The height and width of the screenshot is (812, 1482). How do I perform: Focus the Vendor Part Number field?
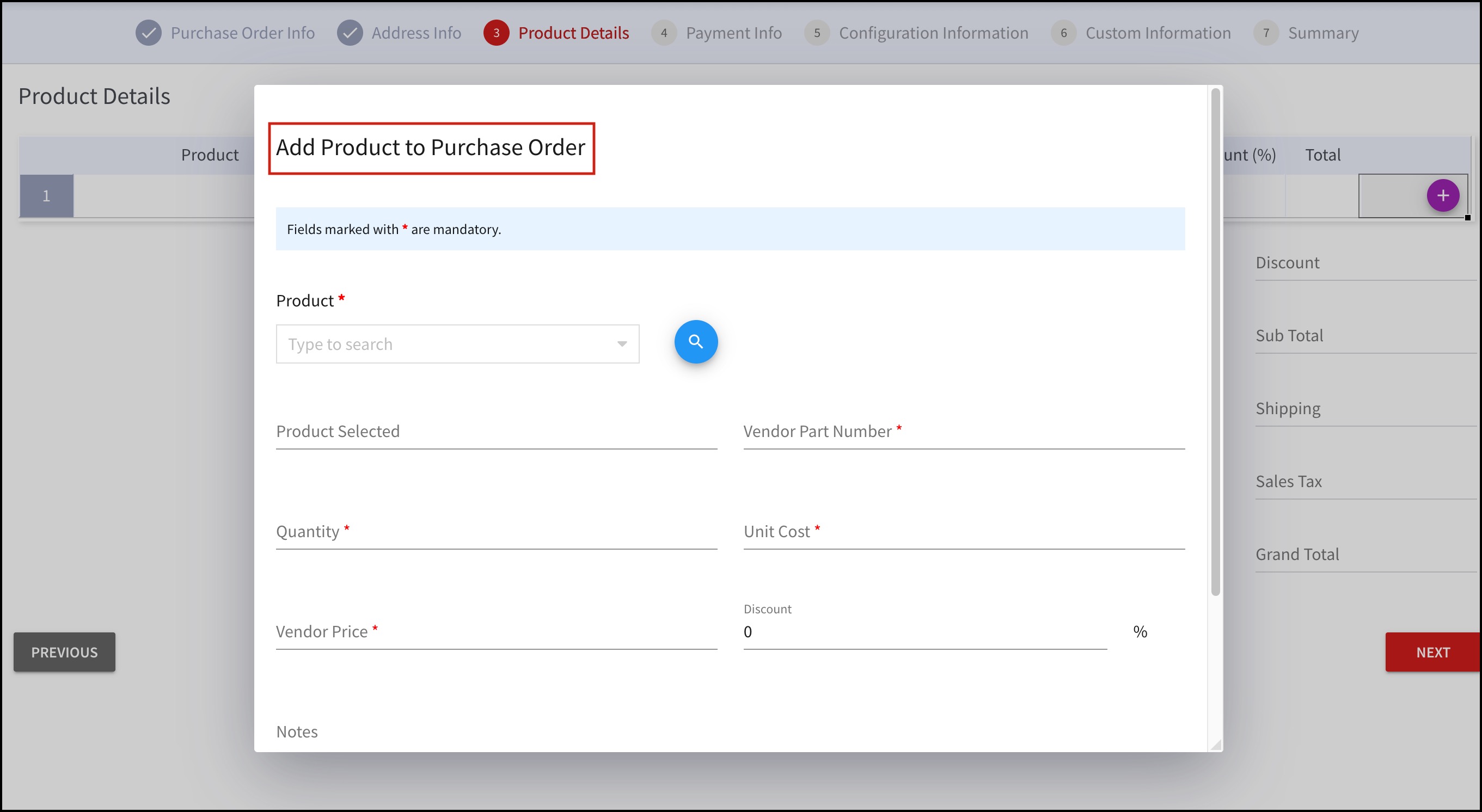964,431
